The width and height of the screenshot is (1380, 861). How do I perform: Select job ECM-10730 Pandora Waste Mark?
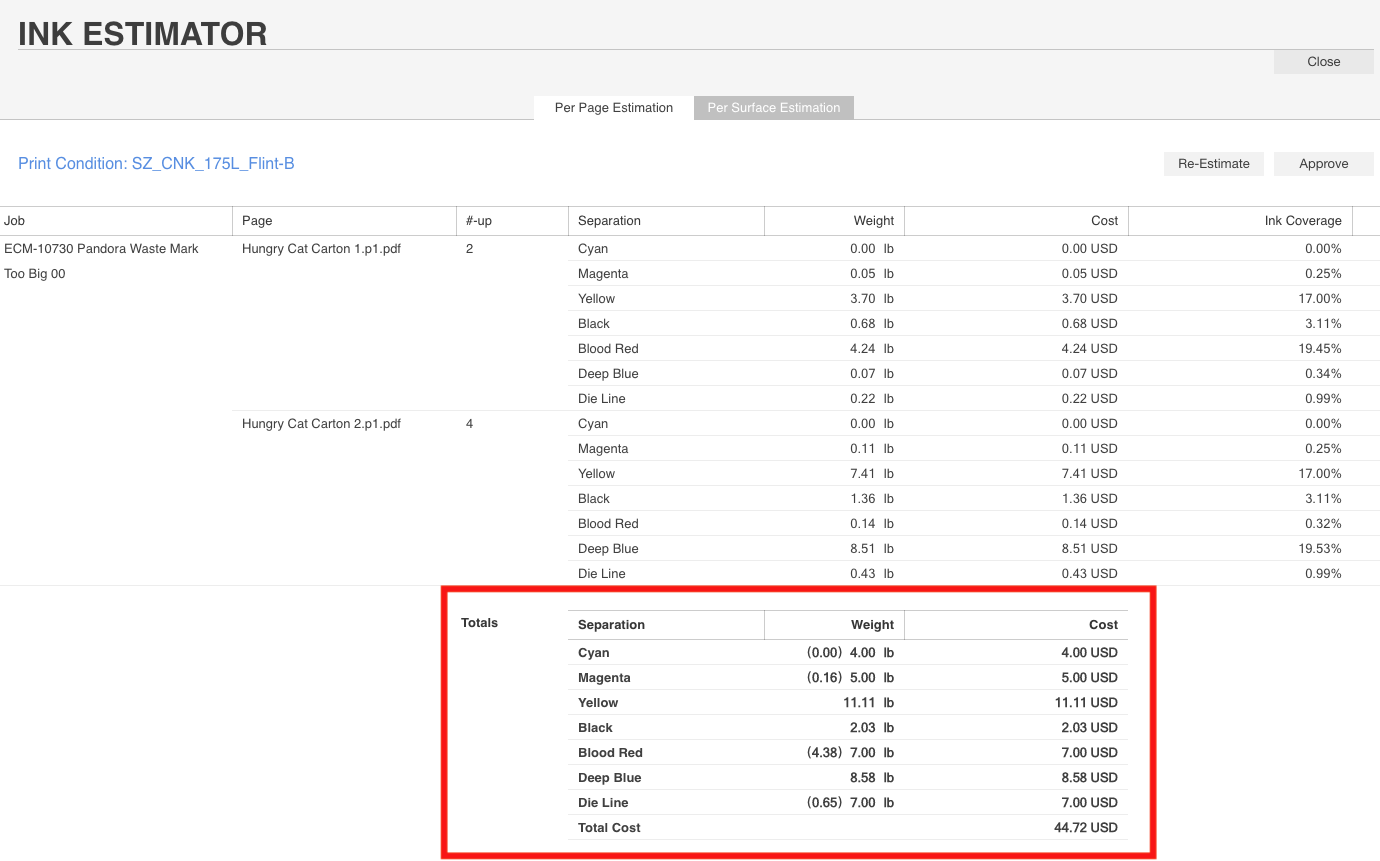(x=101, y=249)
